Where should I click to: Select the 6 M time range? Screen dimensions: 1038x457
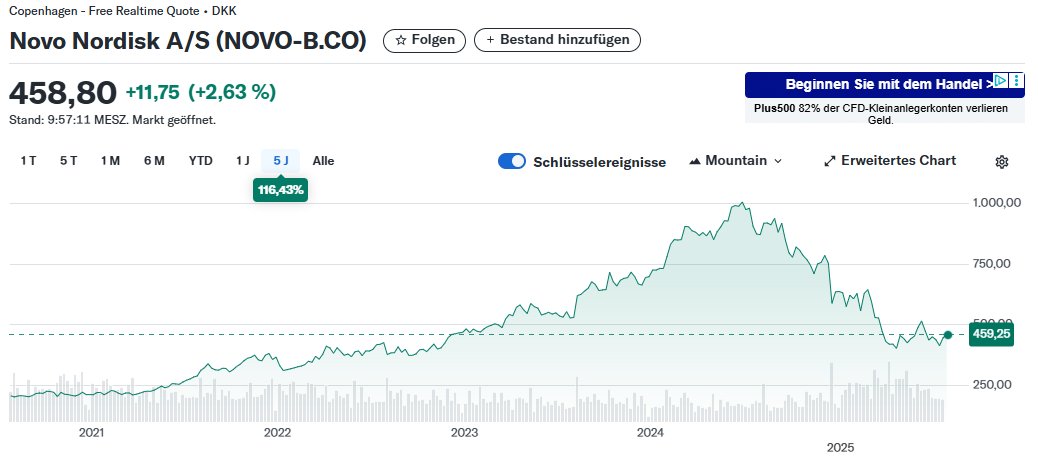pyautogui.click(x=154, y=161)
